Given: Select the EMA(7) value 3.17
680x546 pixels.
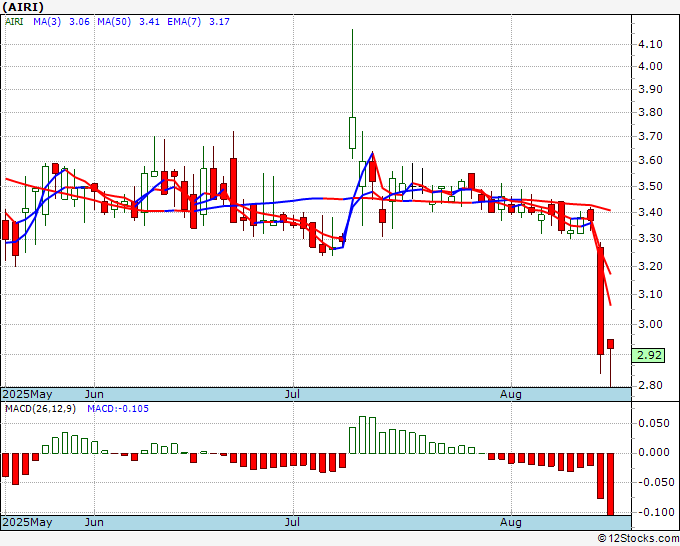Looking at the screenshot, I should [x=219, y=22].
